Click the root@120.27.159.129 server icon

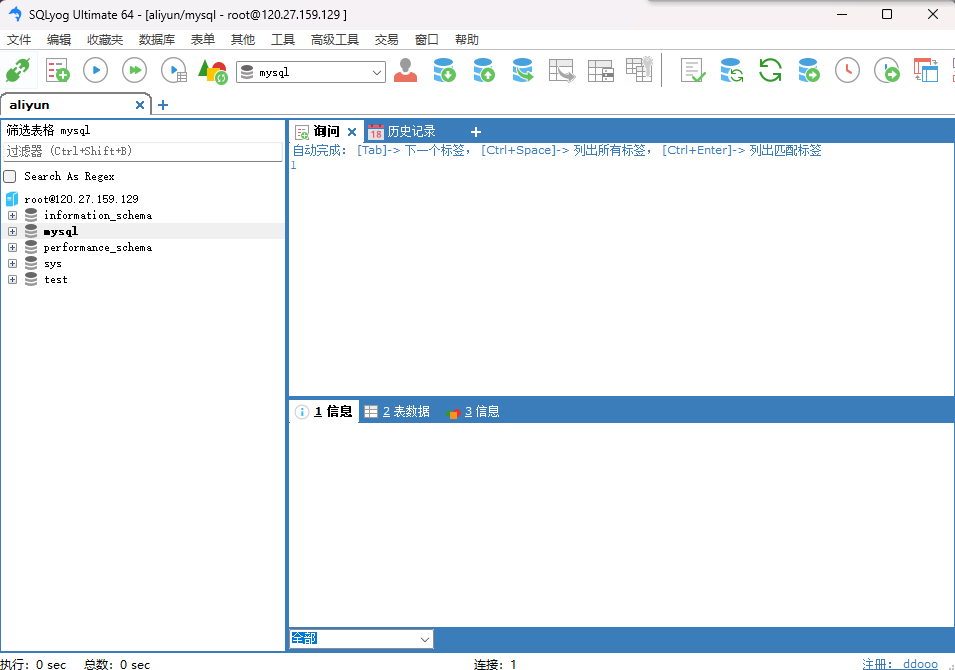point(12,199)
